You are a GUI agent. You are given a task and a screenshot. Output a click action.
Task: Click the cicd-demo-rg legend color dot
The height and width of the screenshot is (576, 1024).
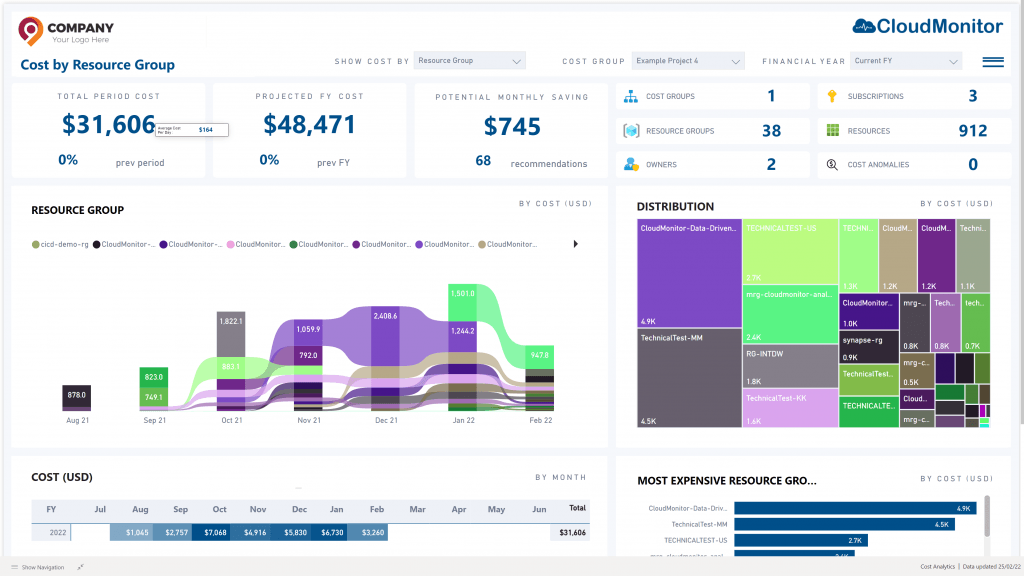coord(35,244)
